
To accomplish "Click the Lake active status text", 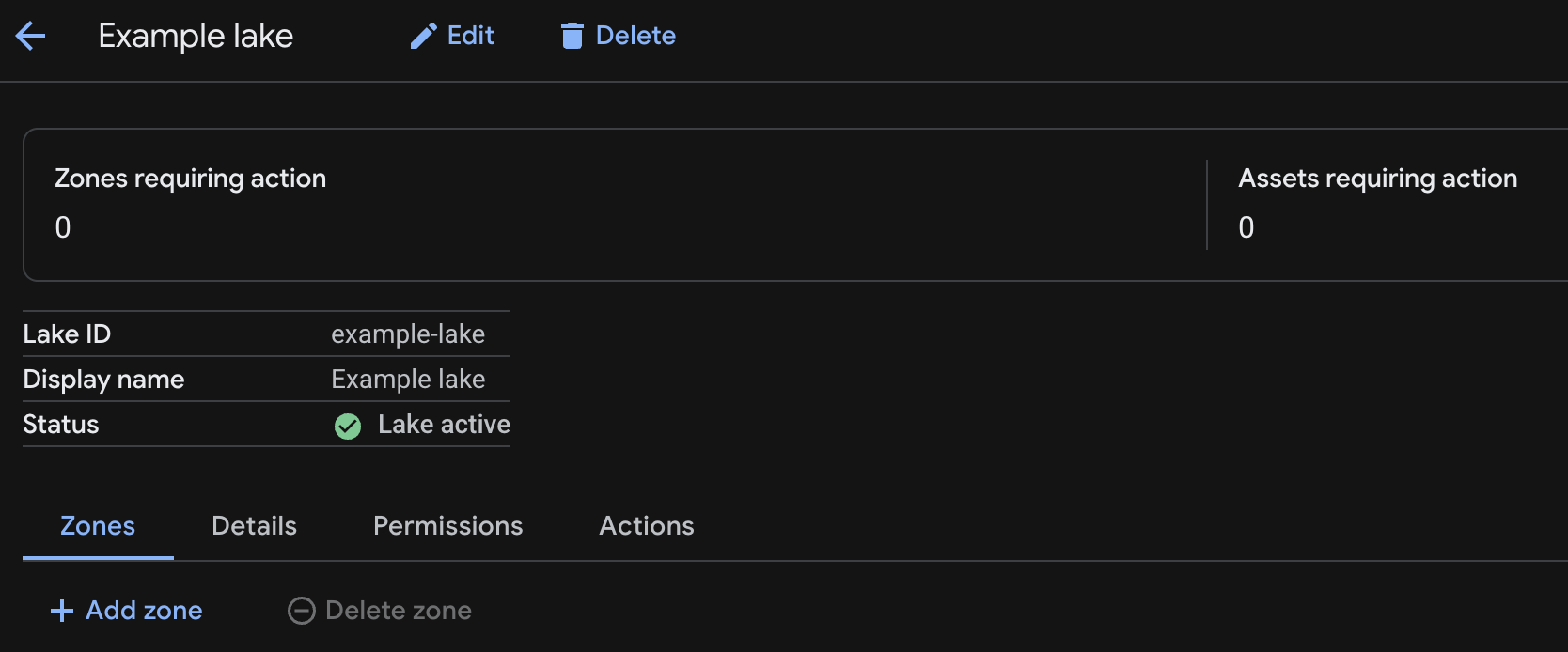I will coord(444,425).
